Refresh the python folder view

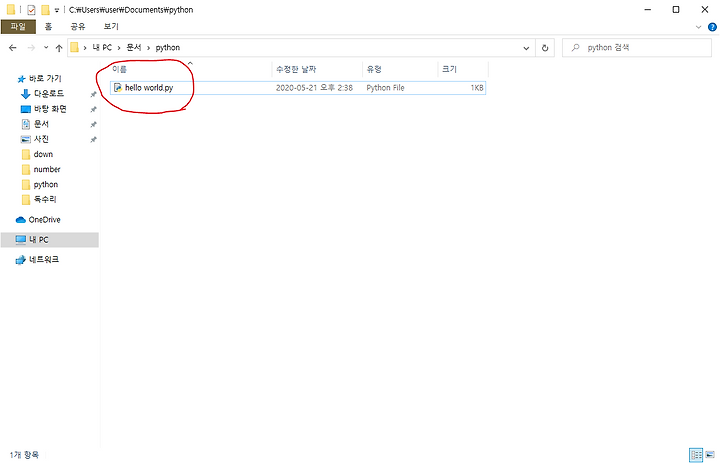545,48
